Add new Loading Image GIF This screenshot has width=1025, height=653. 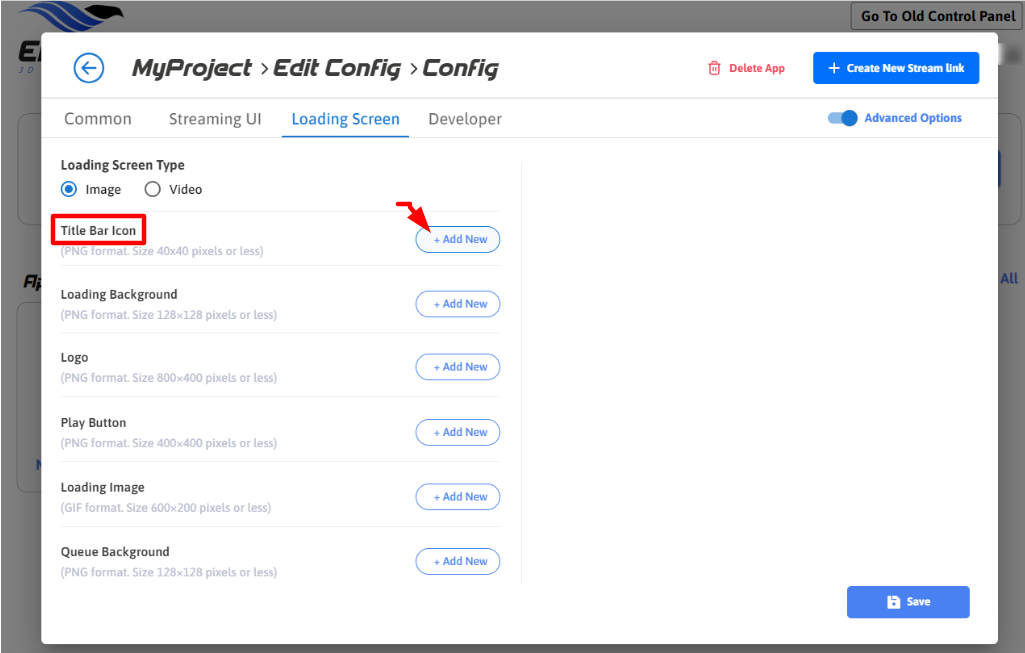(x=458, y=497)
